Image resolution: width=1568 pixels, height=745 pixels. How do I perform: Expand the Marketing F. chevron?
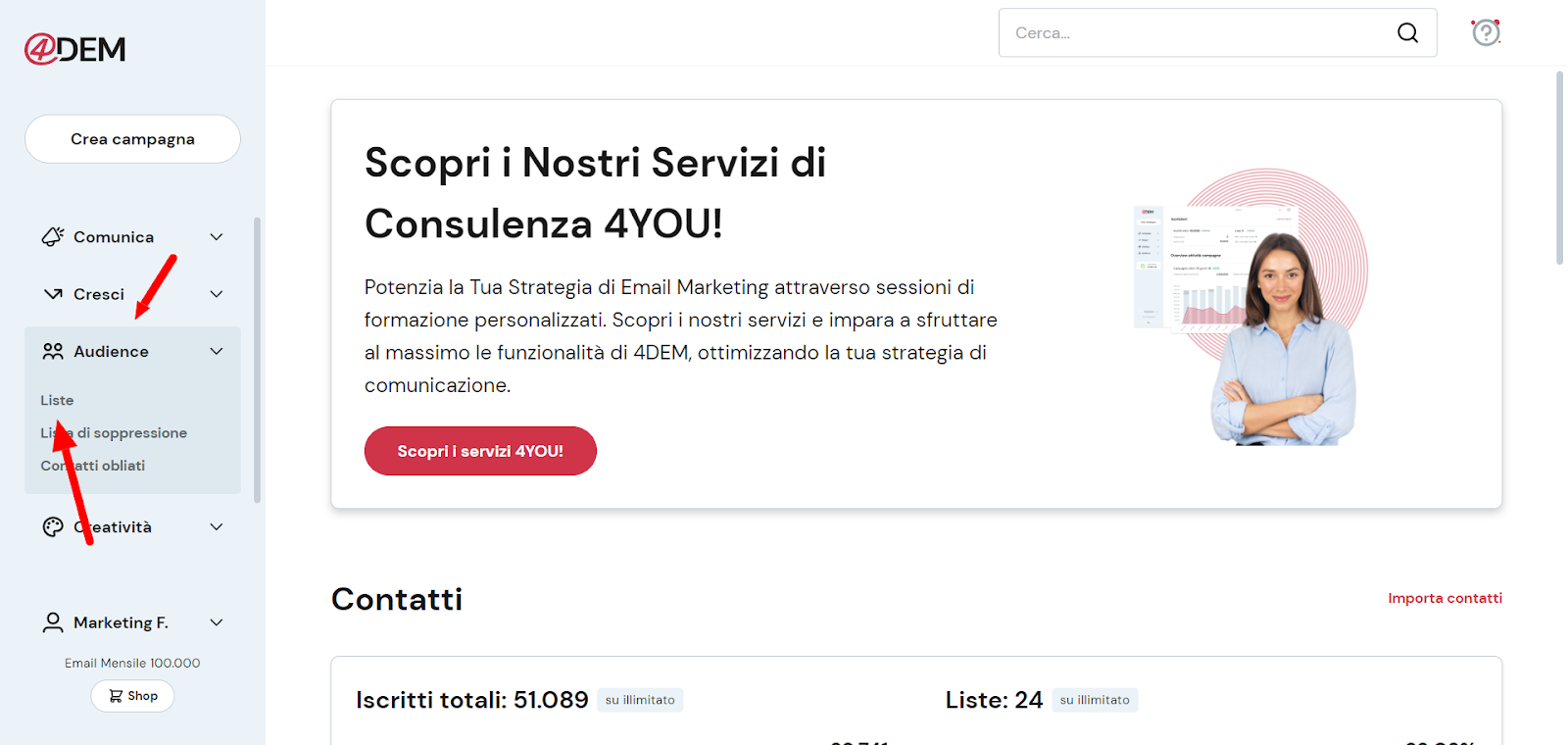click(217, 622)
